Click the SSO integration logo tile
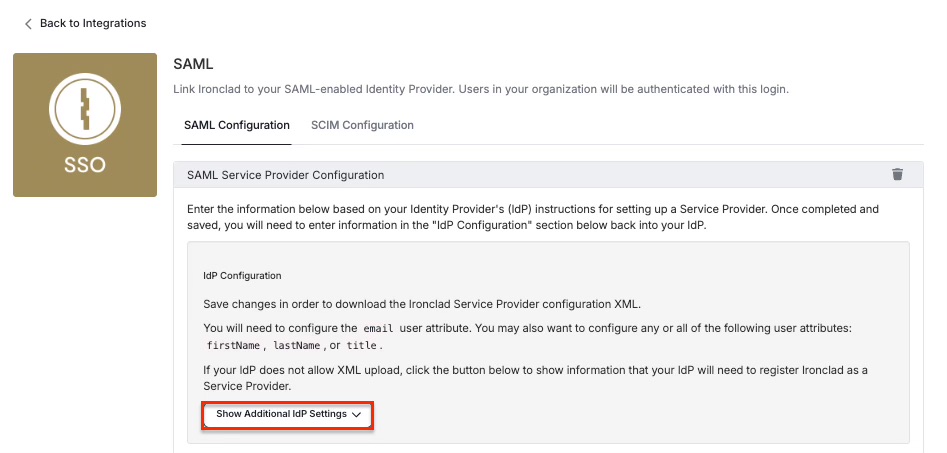 point(85,125)
